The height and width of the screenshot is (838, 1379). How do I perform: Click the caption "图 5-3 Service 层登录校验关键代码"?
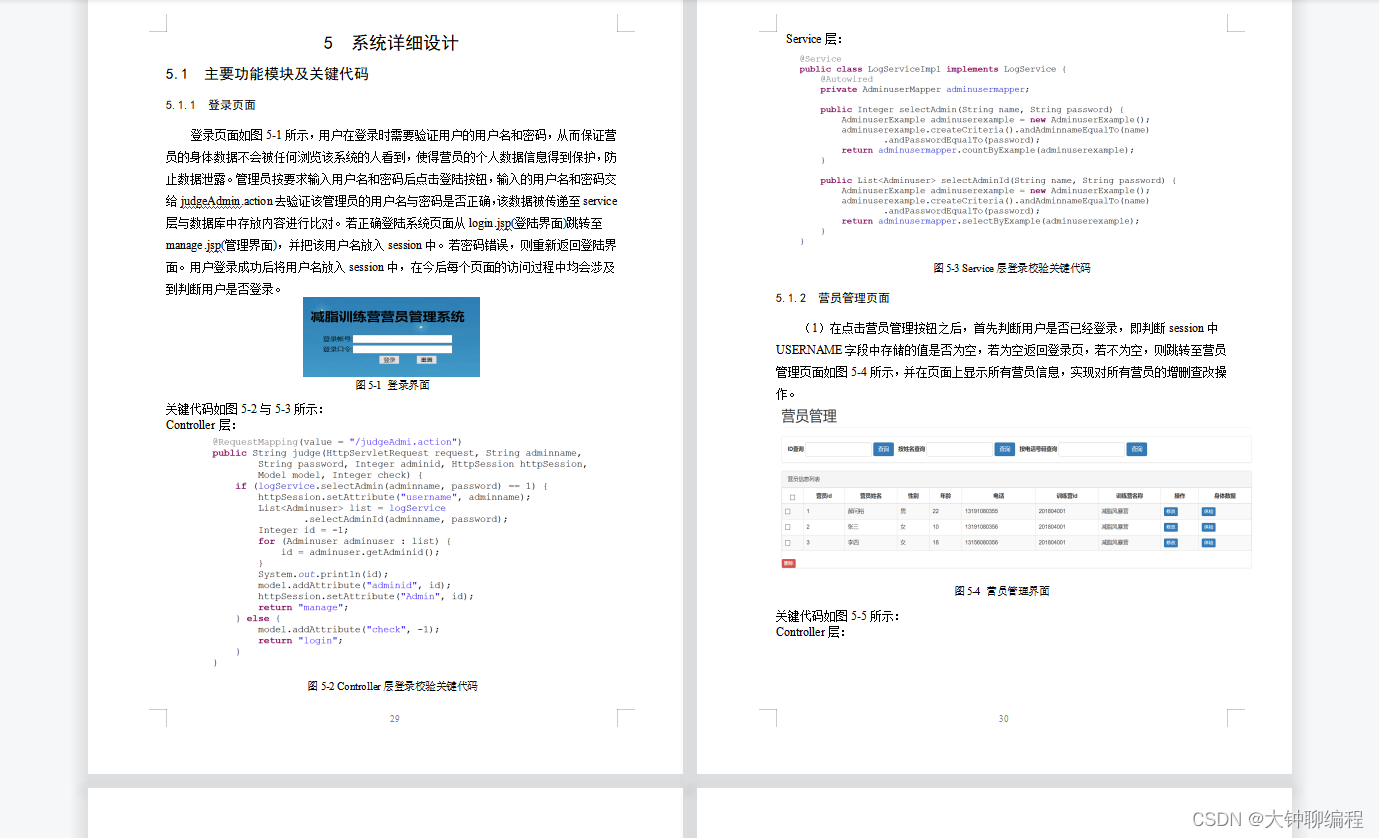point(1012,268)
